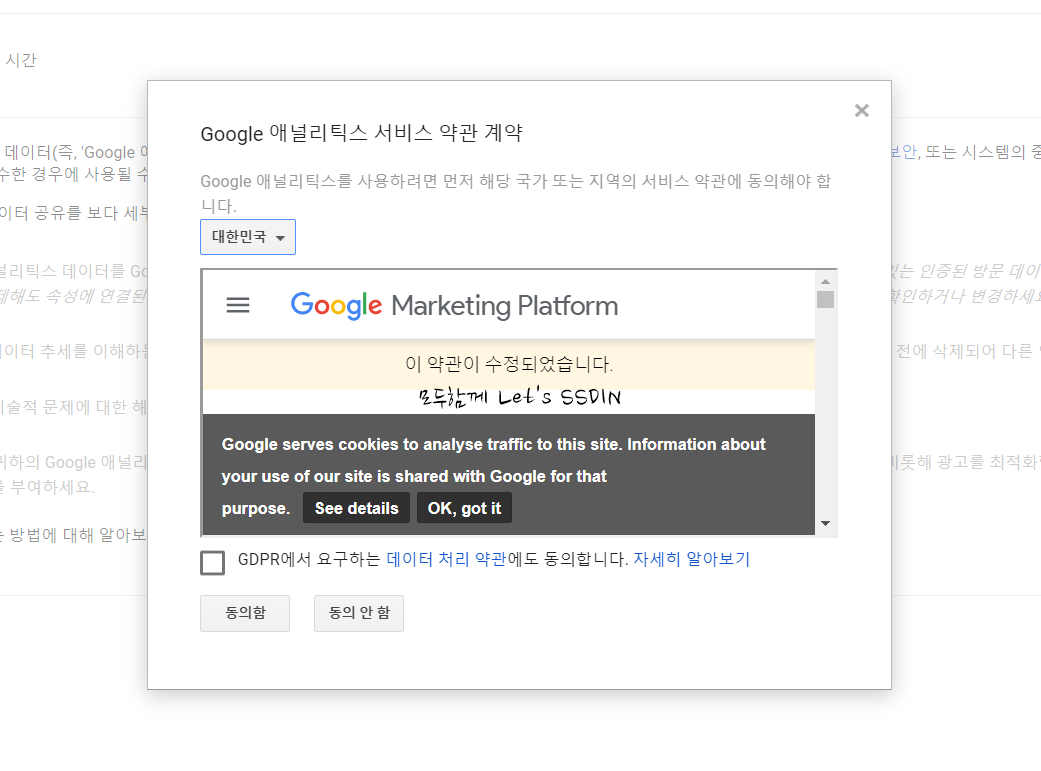This screenshot has height=771, width=1041.
Task: Close the terms of service dialog
Action: pos(861,110)
